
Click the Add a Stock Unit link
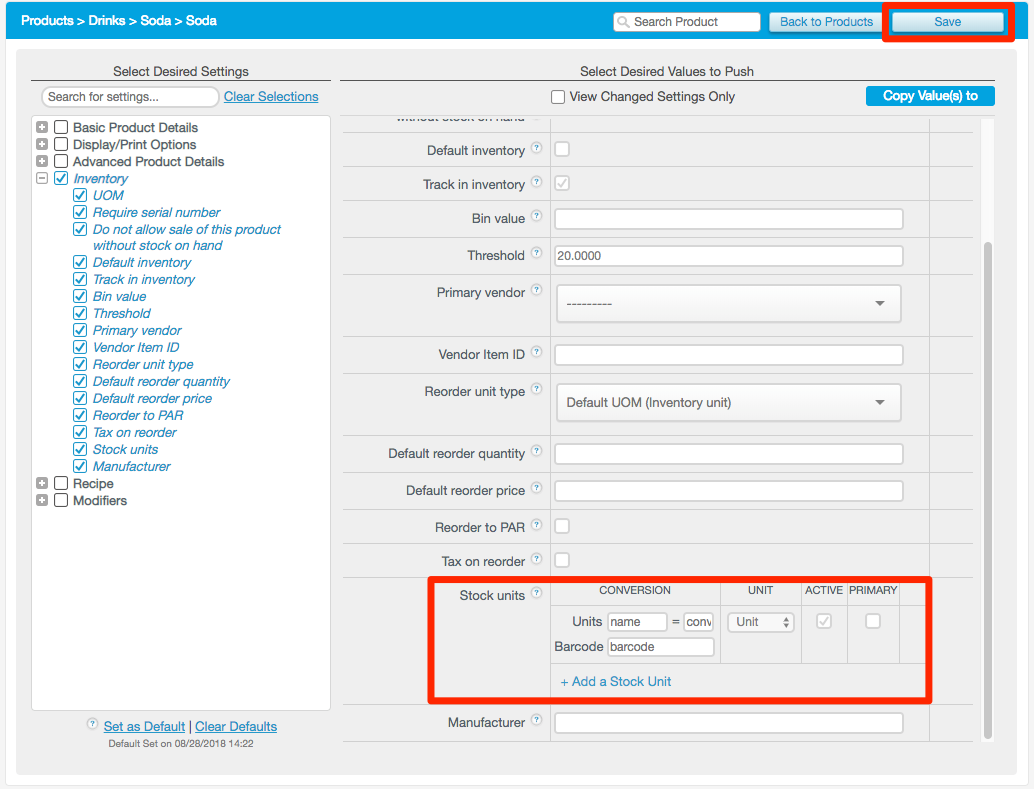click(x=616, y=681)
